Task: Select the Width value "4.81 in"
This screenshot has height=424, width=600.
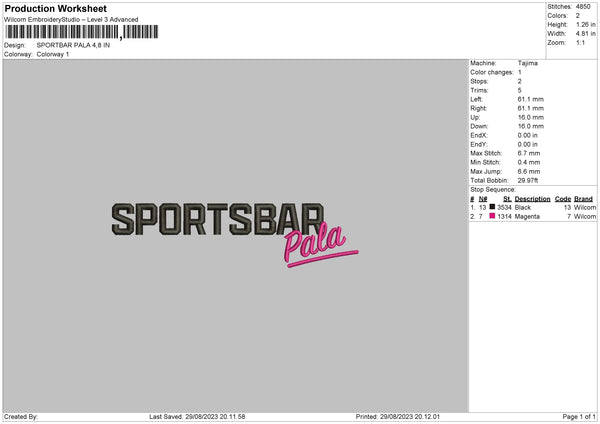Action: pyautogui.click(x=585, y=34)
